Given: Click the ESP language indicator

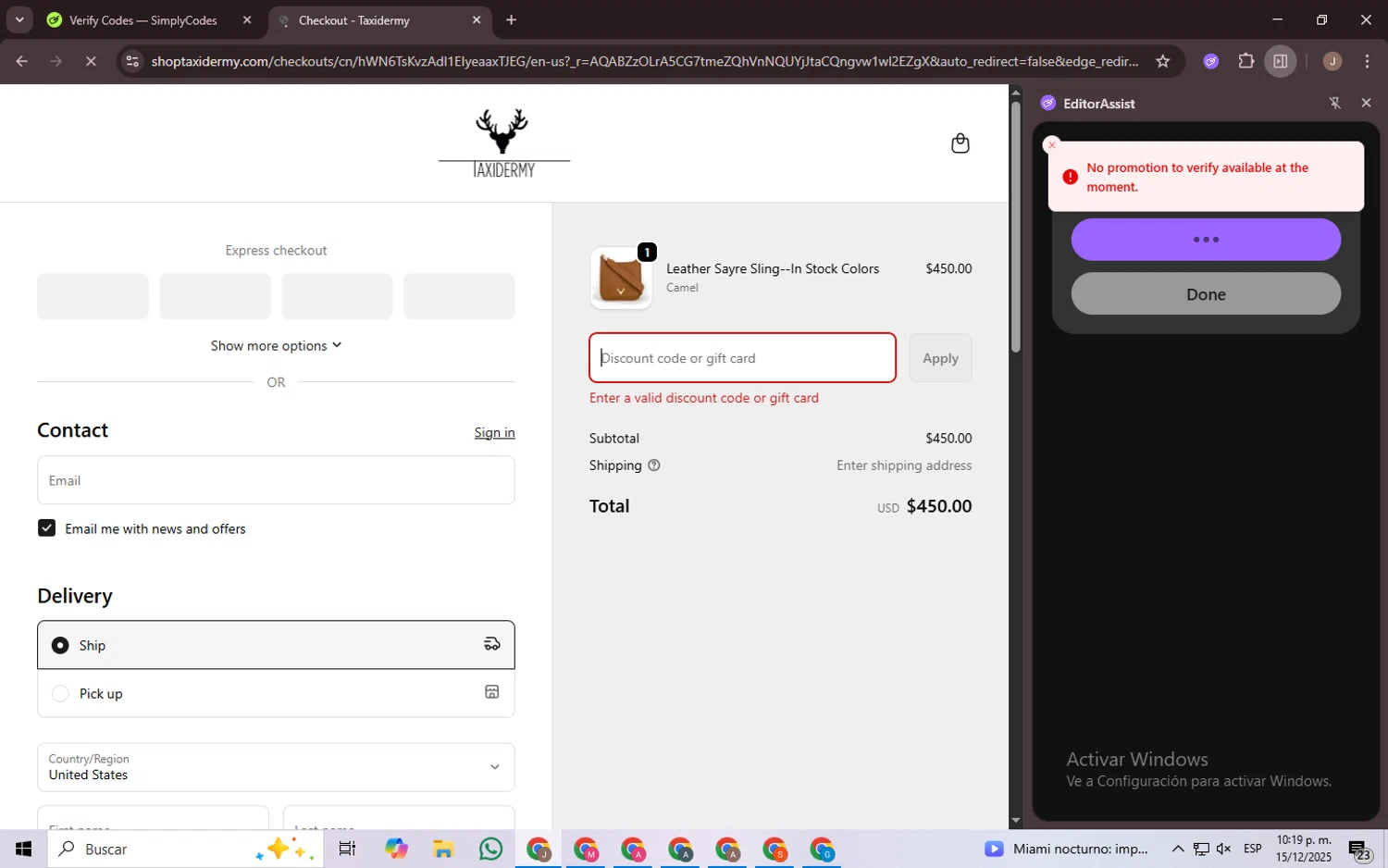Looking at the screenshot, I should 1252,849.
